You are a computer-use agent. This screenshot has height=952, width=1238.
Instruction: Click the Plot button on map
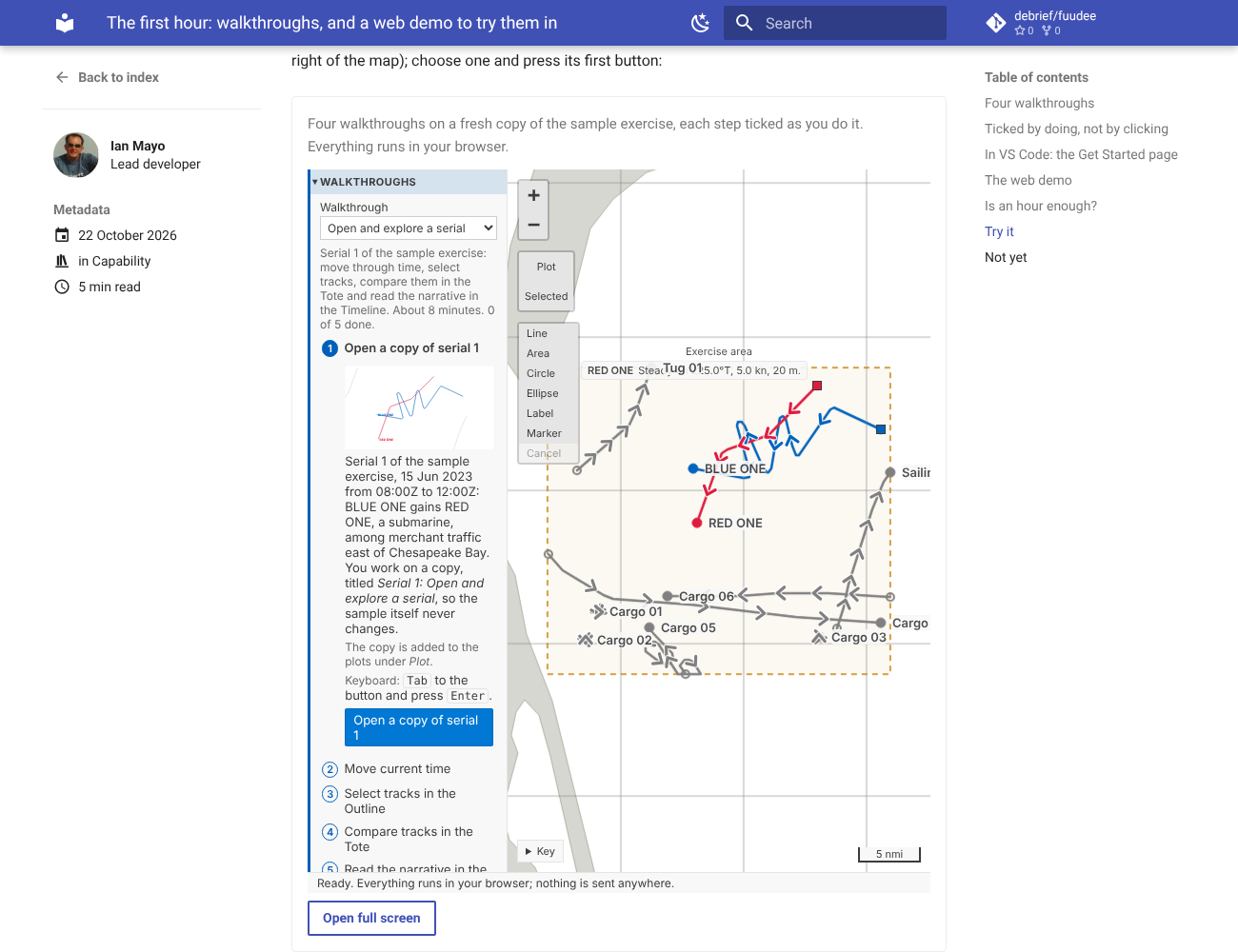[x=547, y=267]
